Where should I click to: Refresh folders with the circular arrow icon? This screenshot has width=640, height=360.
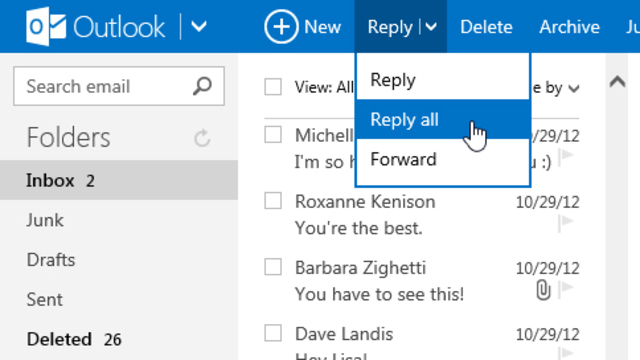tap(202, 138)
